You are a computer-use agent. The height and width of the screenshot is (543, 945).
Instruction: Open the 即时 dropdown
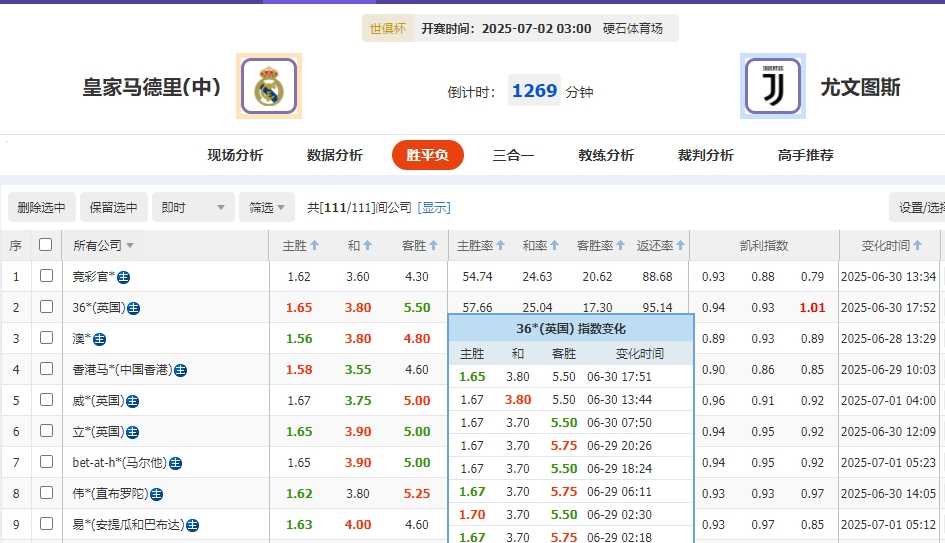point(193,207)
